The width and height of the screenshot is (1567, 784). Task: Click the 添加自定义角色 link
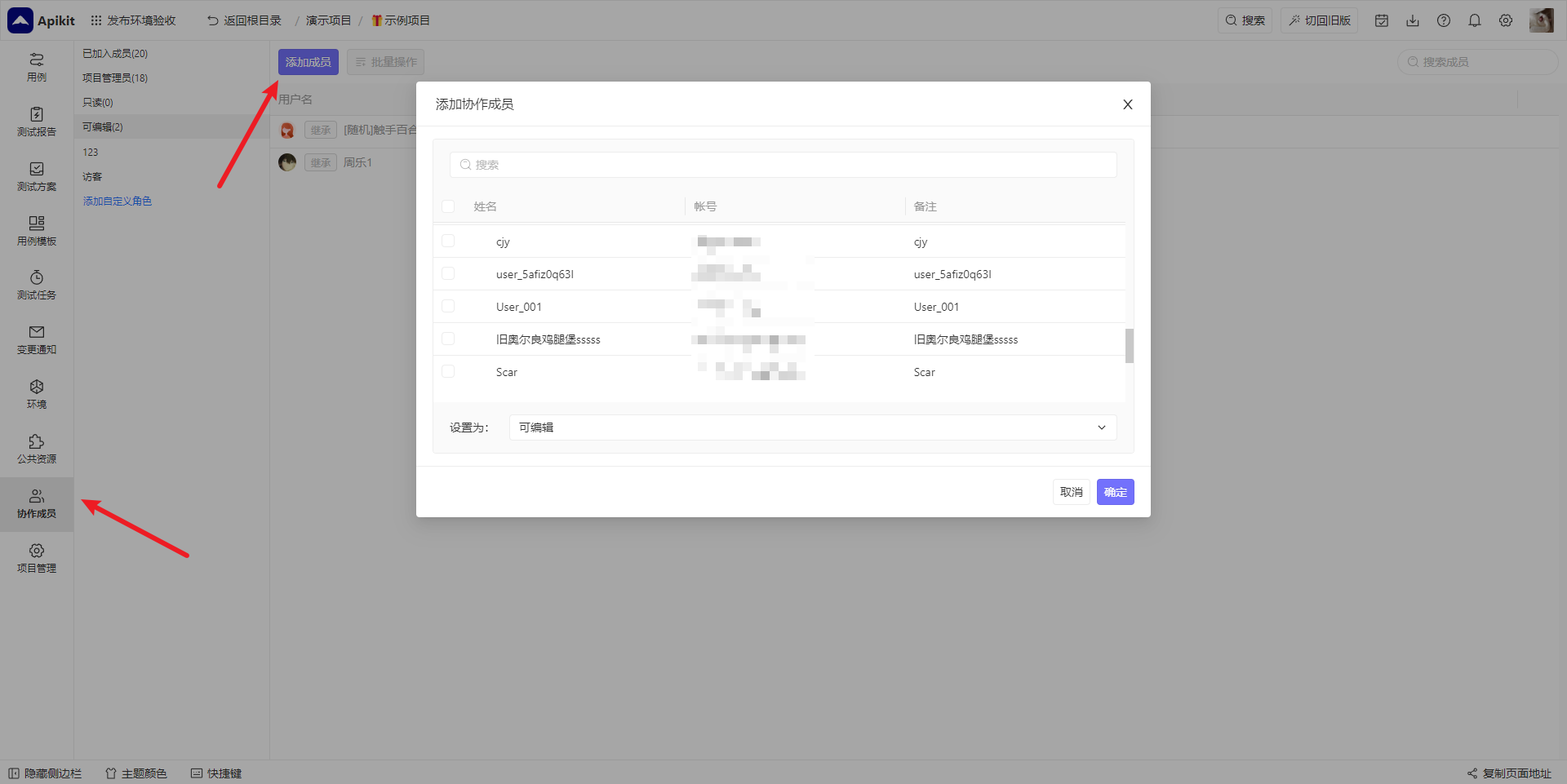118,202
